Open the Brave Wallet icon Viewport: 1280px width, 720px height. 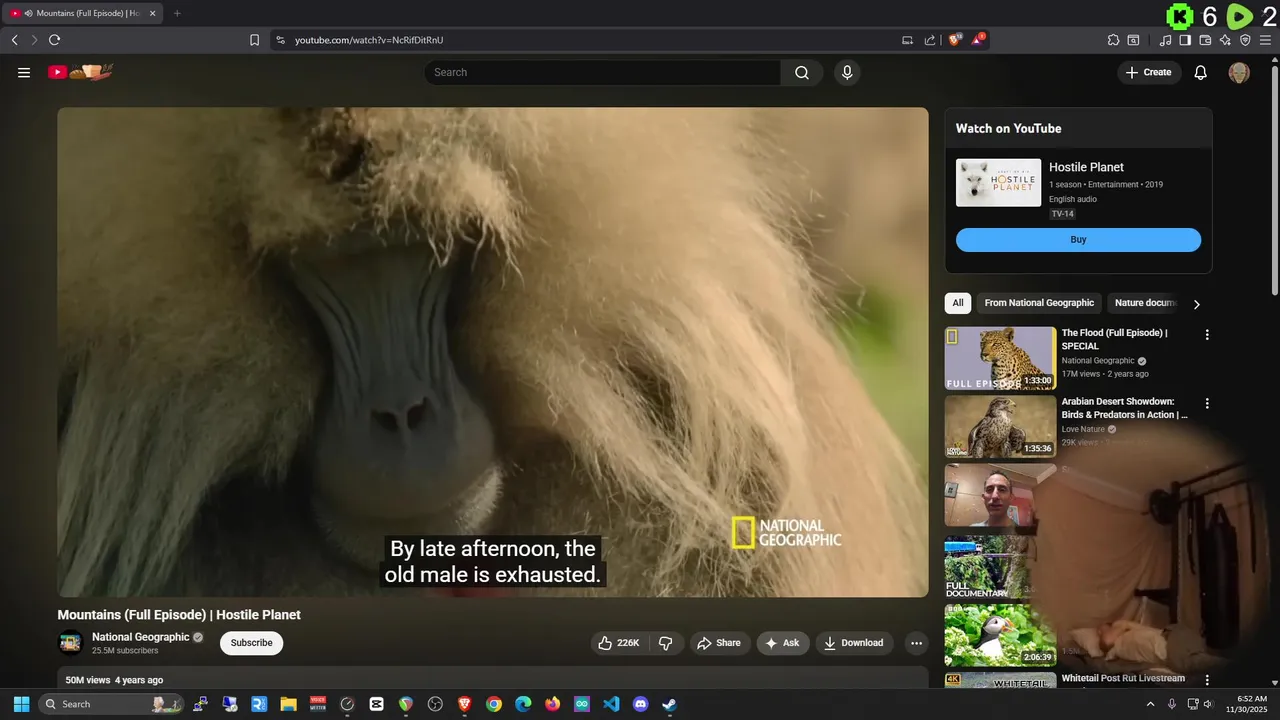point(1205,40)
